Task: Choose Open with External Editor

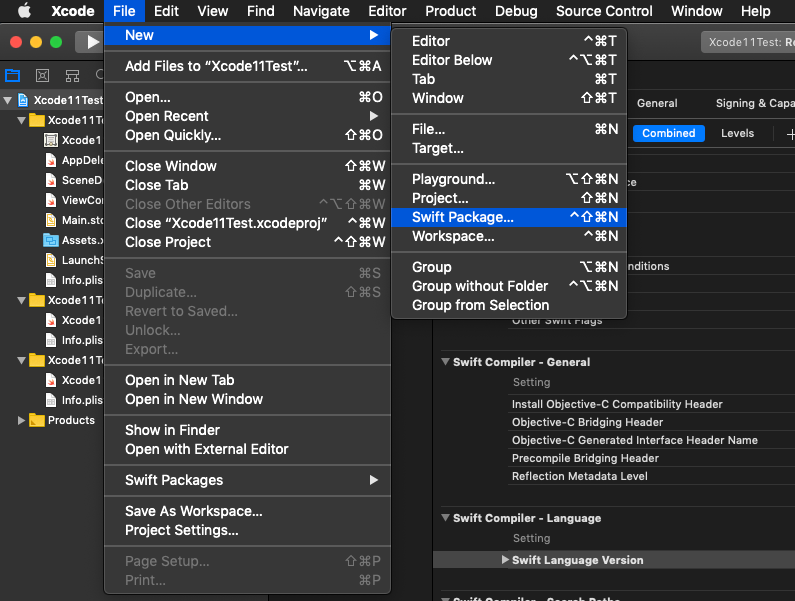Action: (x=247, y=449)
